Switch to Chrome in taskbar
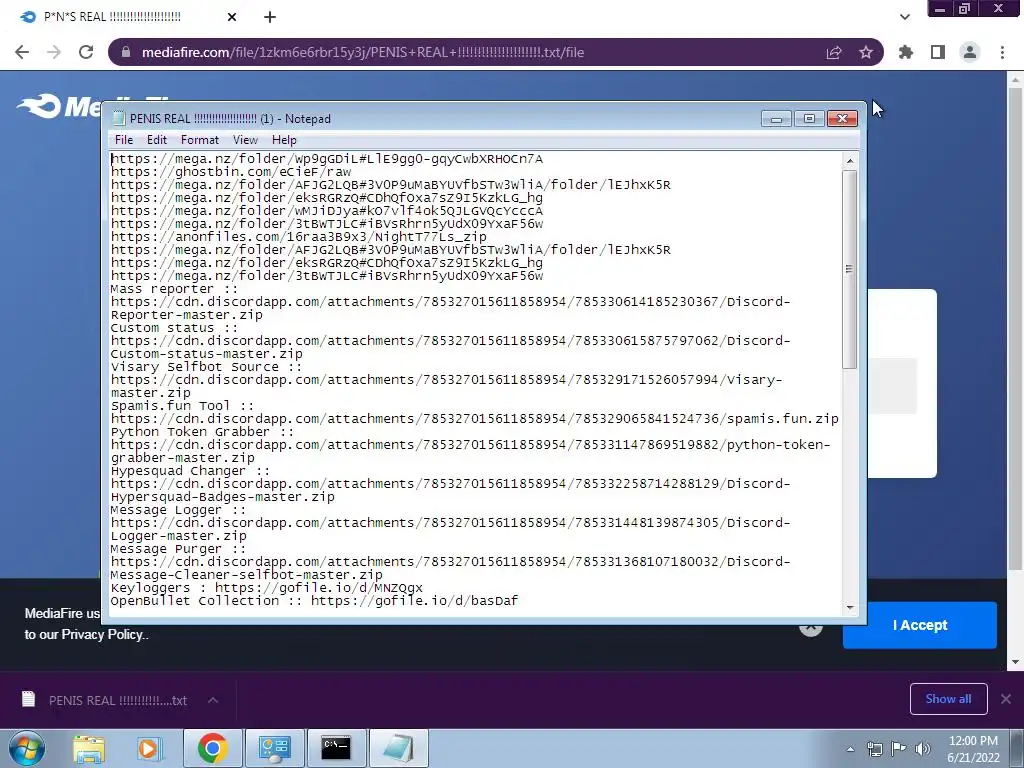Viewport: 1024px width, 768px height. pos(212,748)
